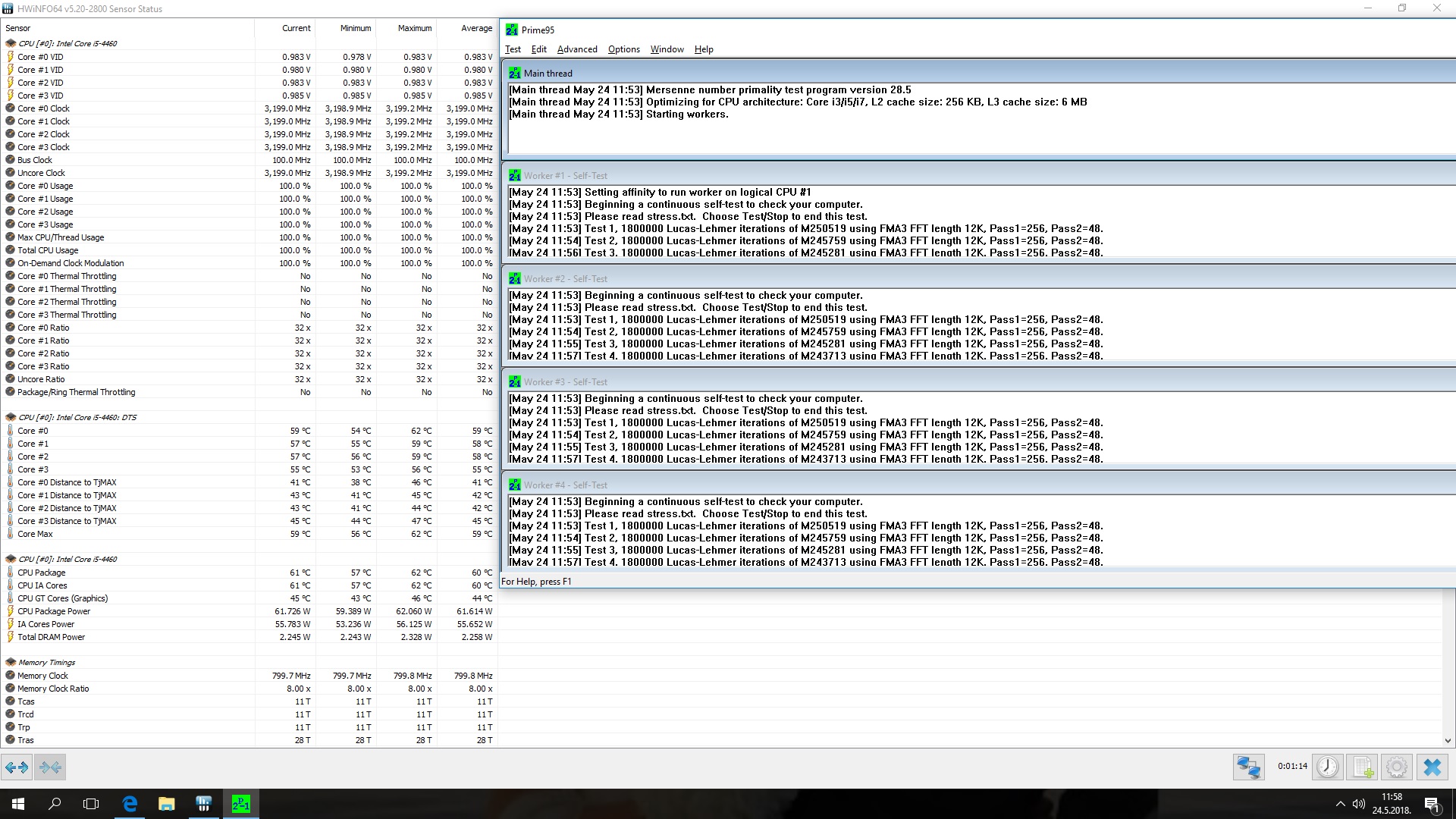Open the Prime95 Test menu
This screenshot has height=819, width=1456.
[x=513, y=49]
